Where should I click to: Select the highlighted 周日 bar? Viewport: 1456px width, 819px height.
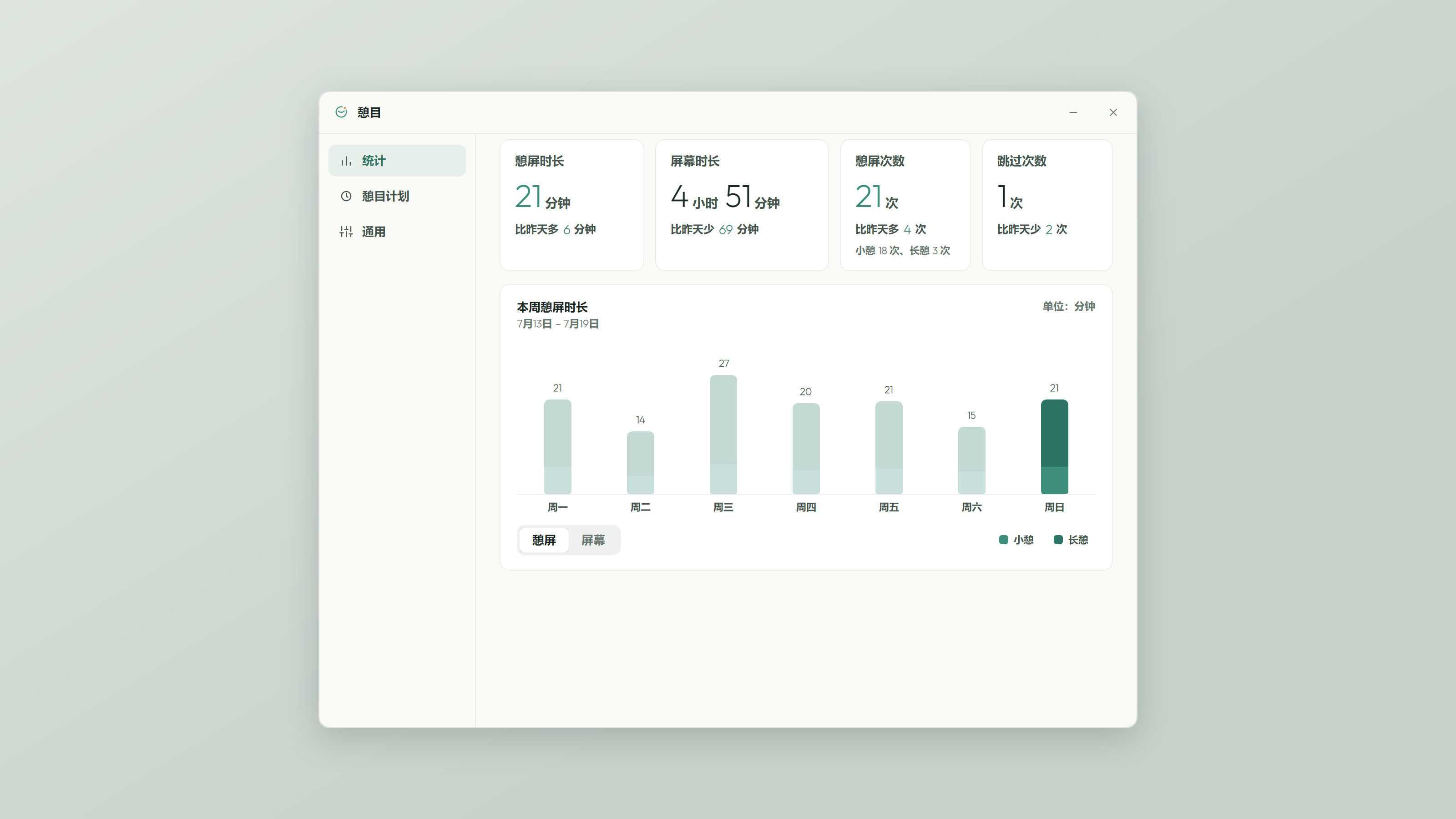[1054, 446]
